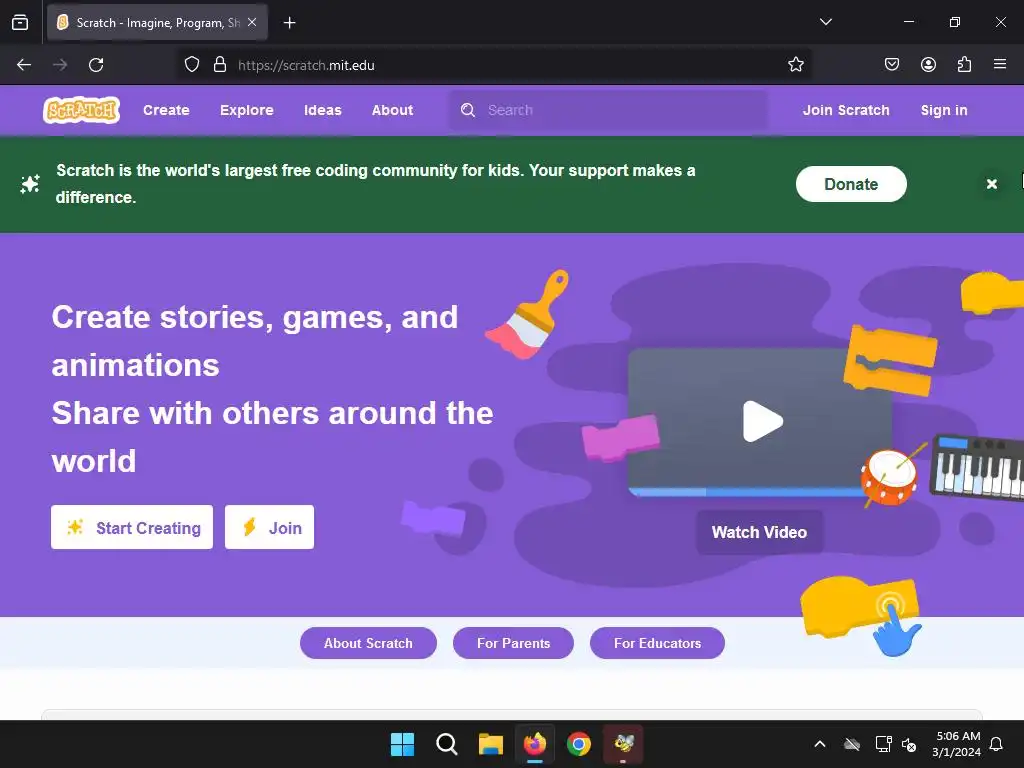The image size is (1024, 768).
Task: Click the muted volume tray icon
Action: tap(908, 744)
